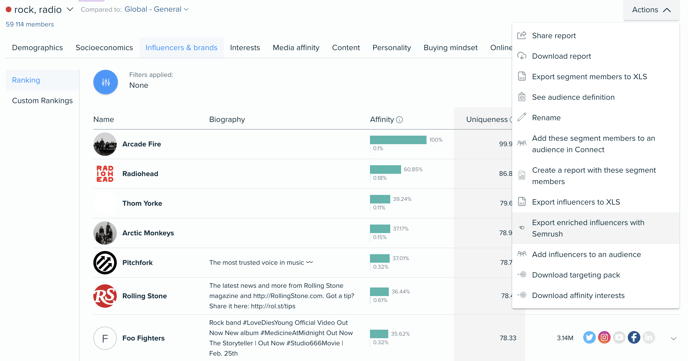Open the Buying mindset tab

pyautogui.click(x=450, y=47)
